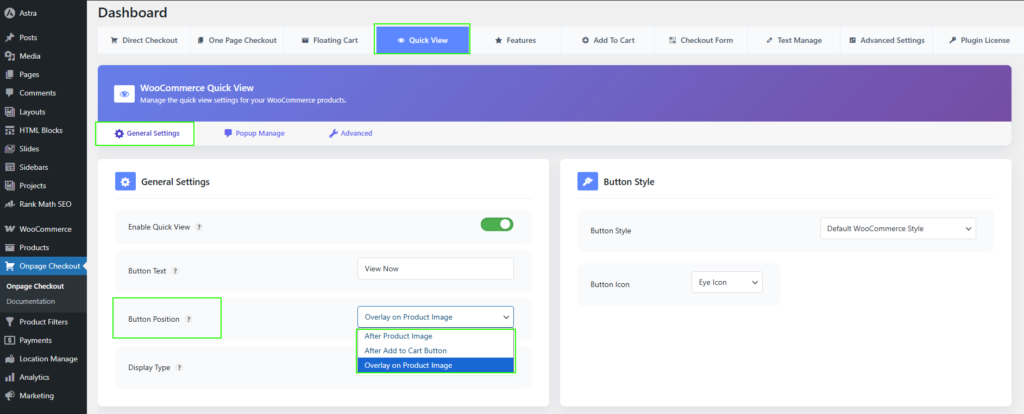Open the Popup Manage sub-tab

(254, 133)
